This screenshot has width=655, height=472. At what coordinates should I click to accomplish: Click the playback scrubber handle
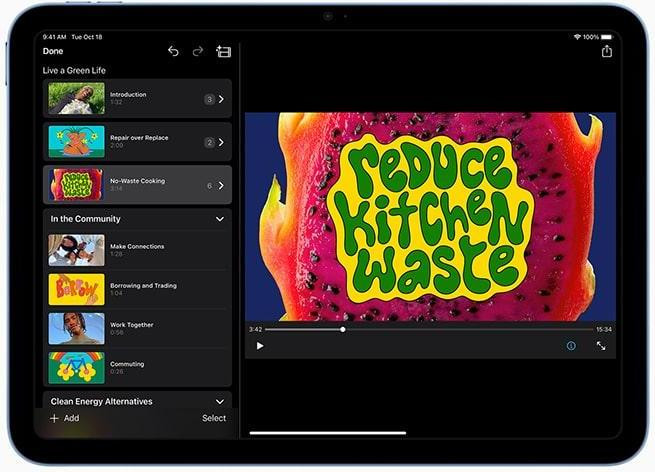[x=343, y=329]
